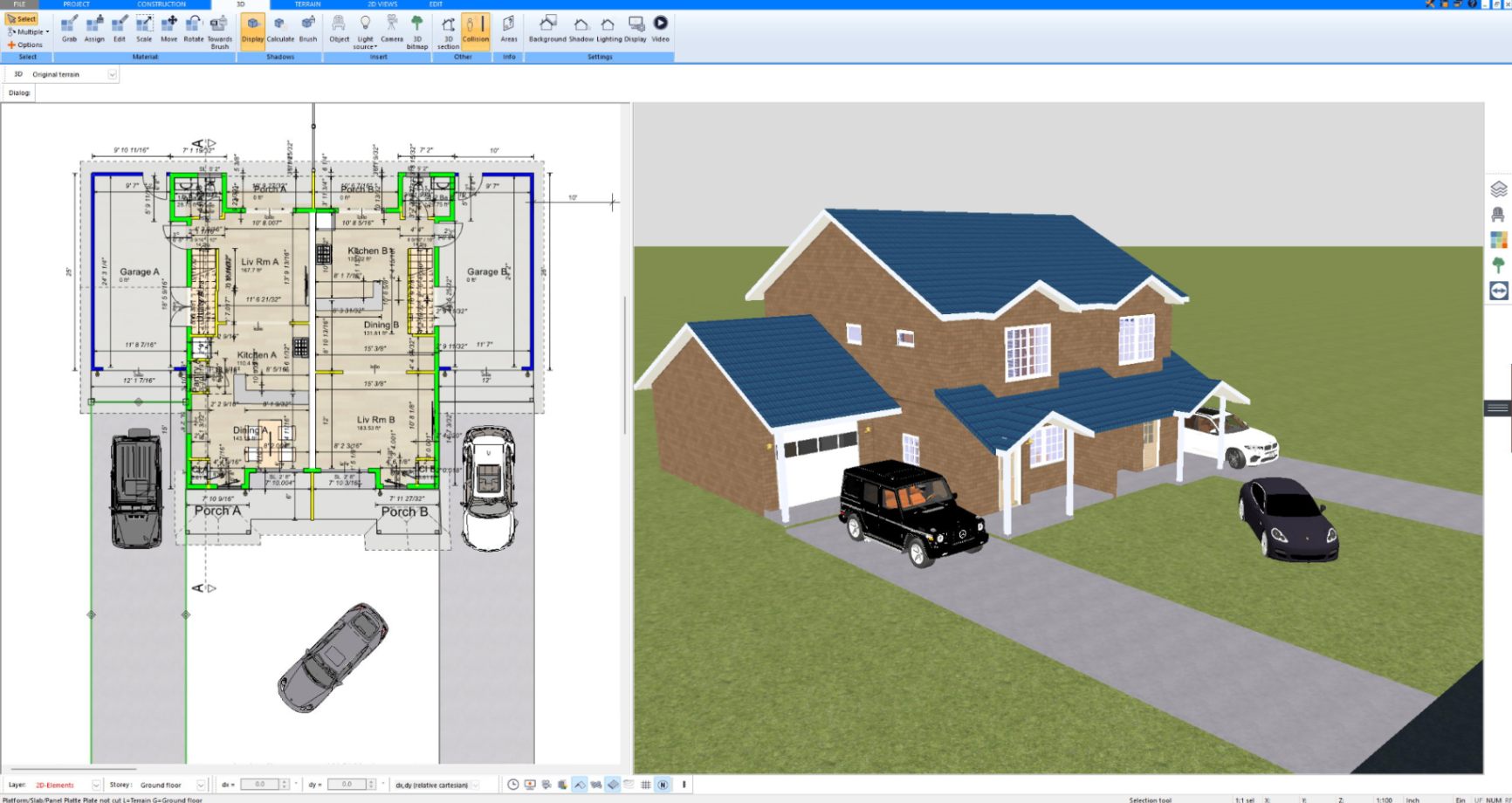1512x803 pixels.
Task: Switch to the TERRAIN ribbon tab
Action: [x=308, y=4]
